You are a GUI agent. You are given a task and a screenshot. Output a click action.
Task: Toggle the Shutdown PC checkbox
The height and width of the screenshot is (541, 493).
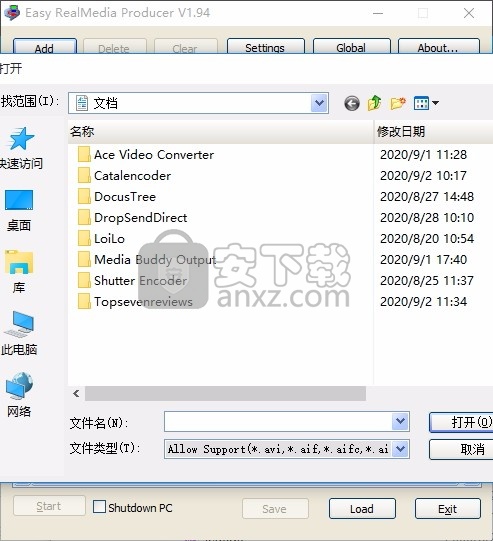tap(99, 507)
